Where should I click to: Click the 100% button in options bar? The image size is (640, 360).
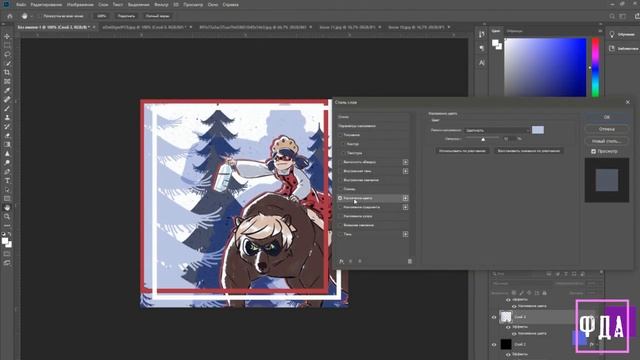pos(101,16)
